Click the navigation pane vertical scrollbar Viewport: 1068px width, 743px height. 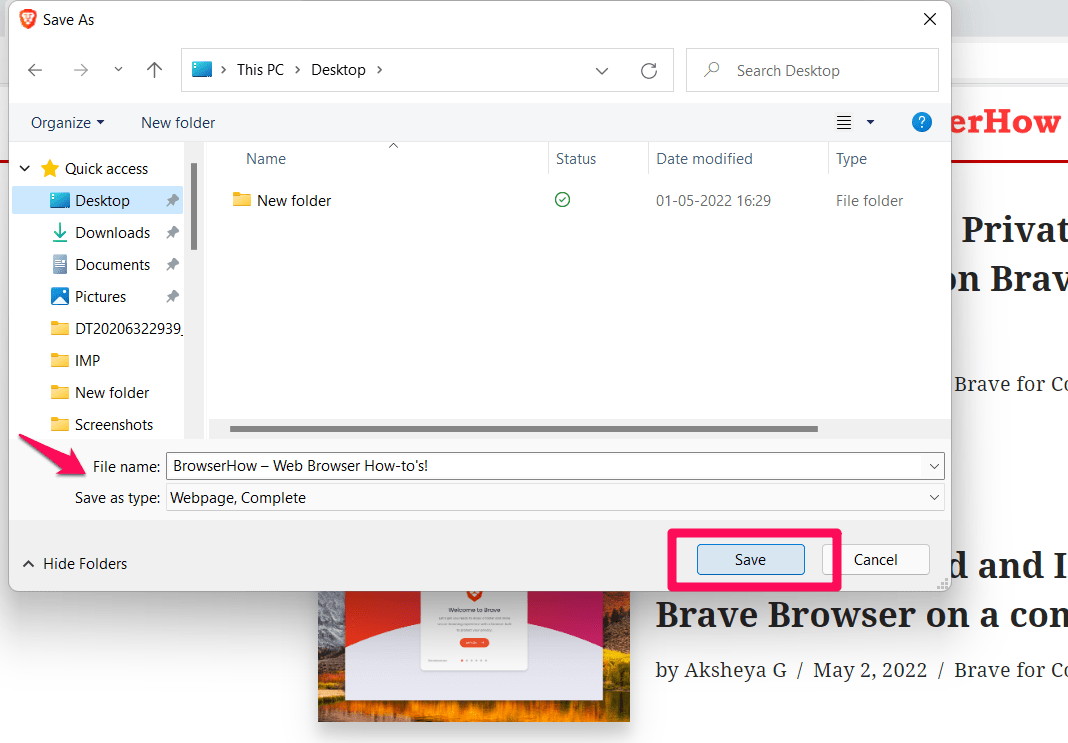click(x=194, y=206)
